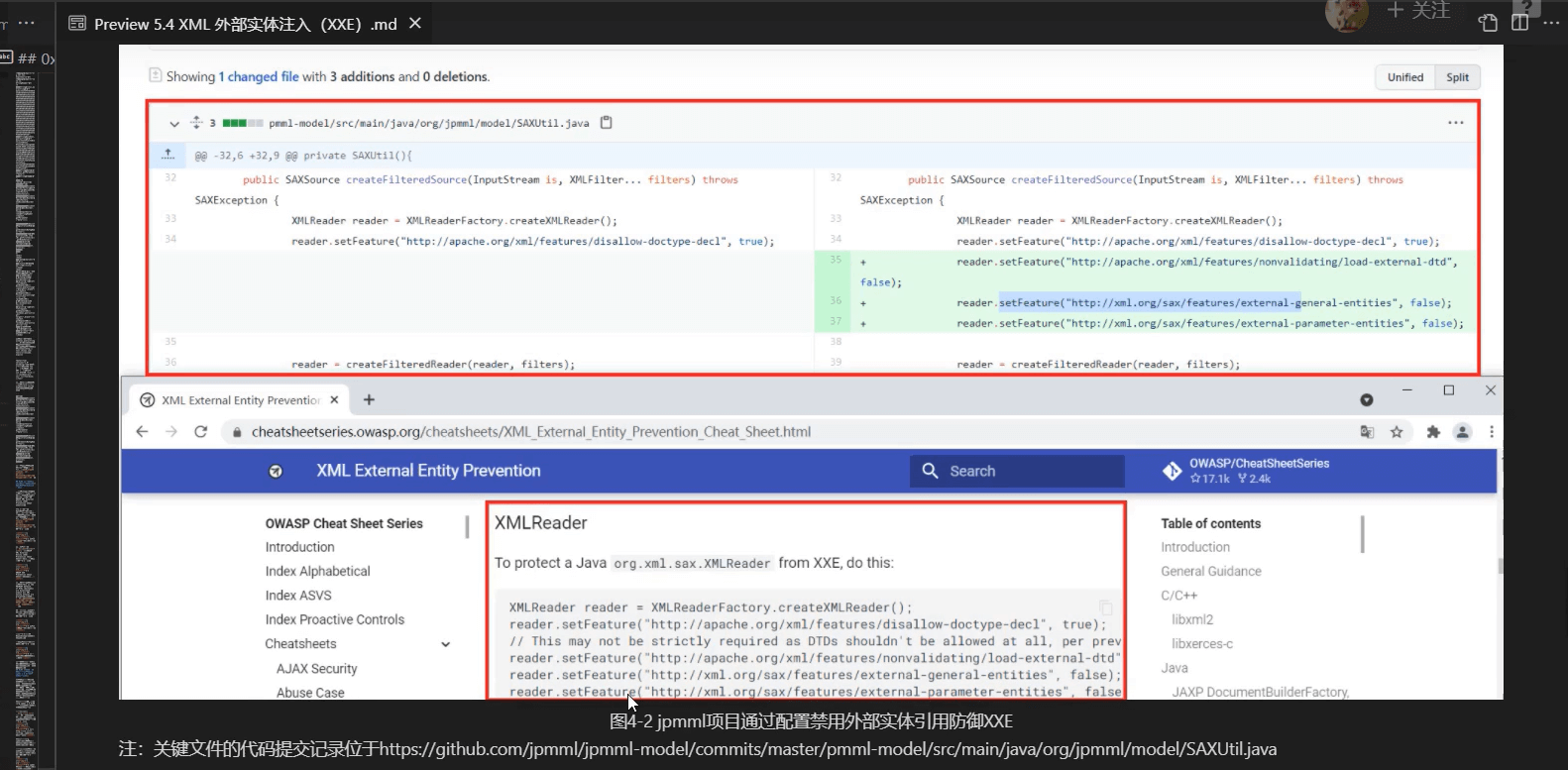Click the left navigation scrollbar

pos(467,526)
